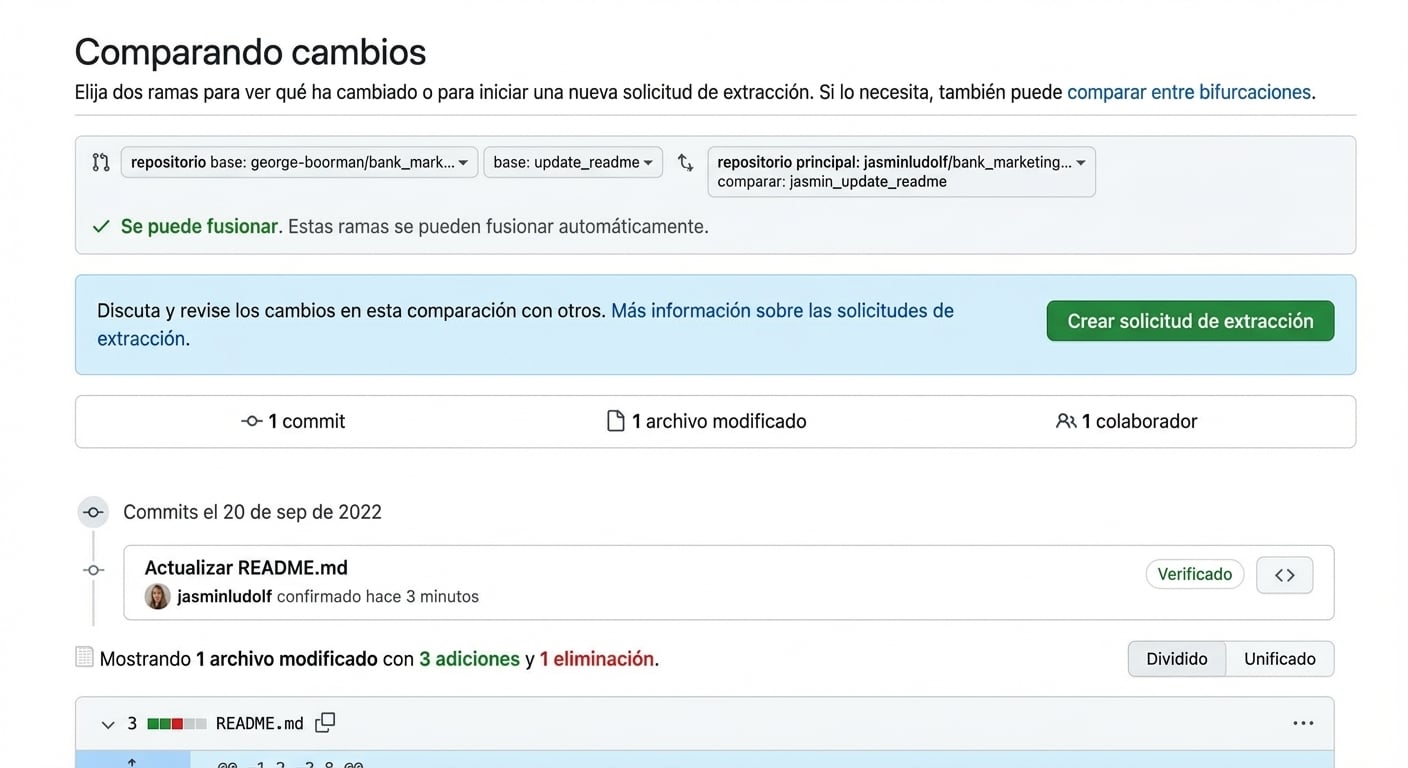The width and height of the screenshot is (1408, 768).
Task: Click the 'Verificado' badge on the commit
Action: tap(1195, 574)
